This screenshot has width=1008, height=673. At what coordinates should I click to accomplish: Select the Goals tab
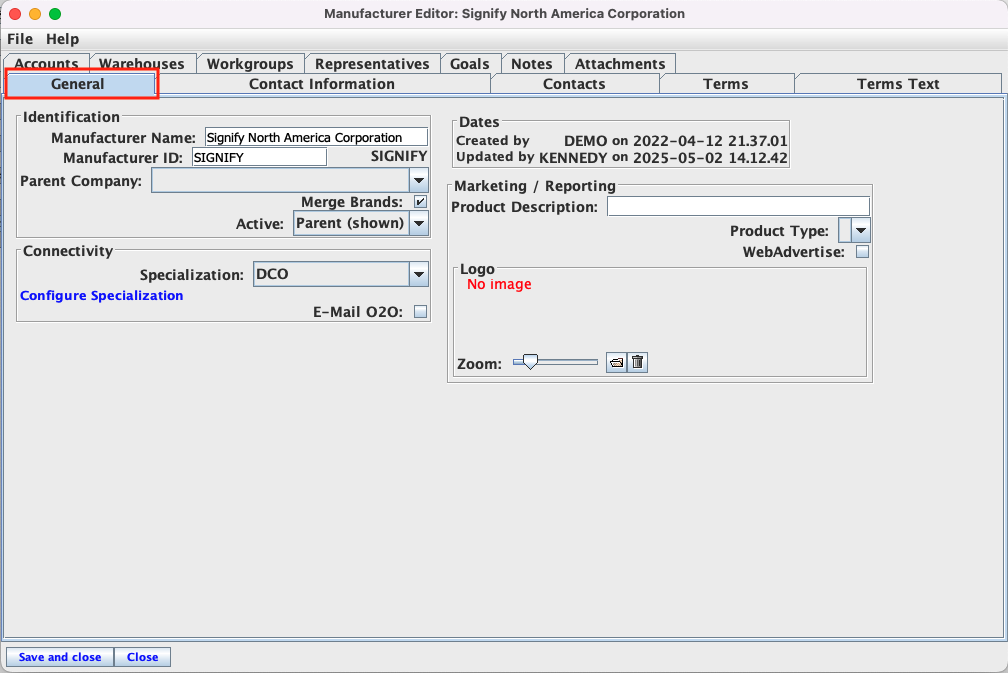coord(470,64)
